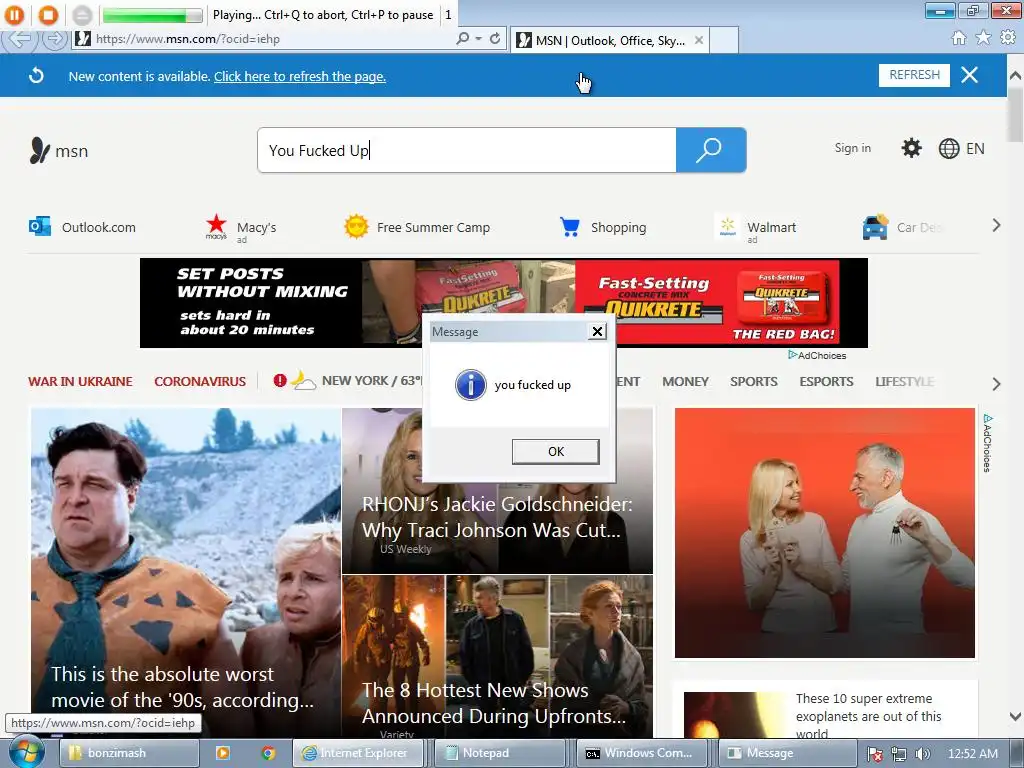Click the orange couple advertisement image
This screenshot has width=1024, height=768.
coord(825,533)
